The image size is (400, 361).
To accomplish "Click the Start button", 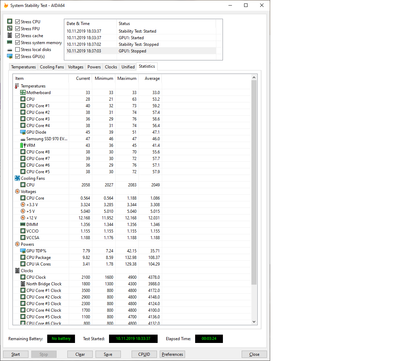I will tap(16, 354).
